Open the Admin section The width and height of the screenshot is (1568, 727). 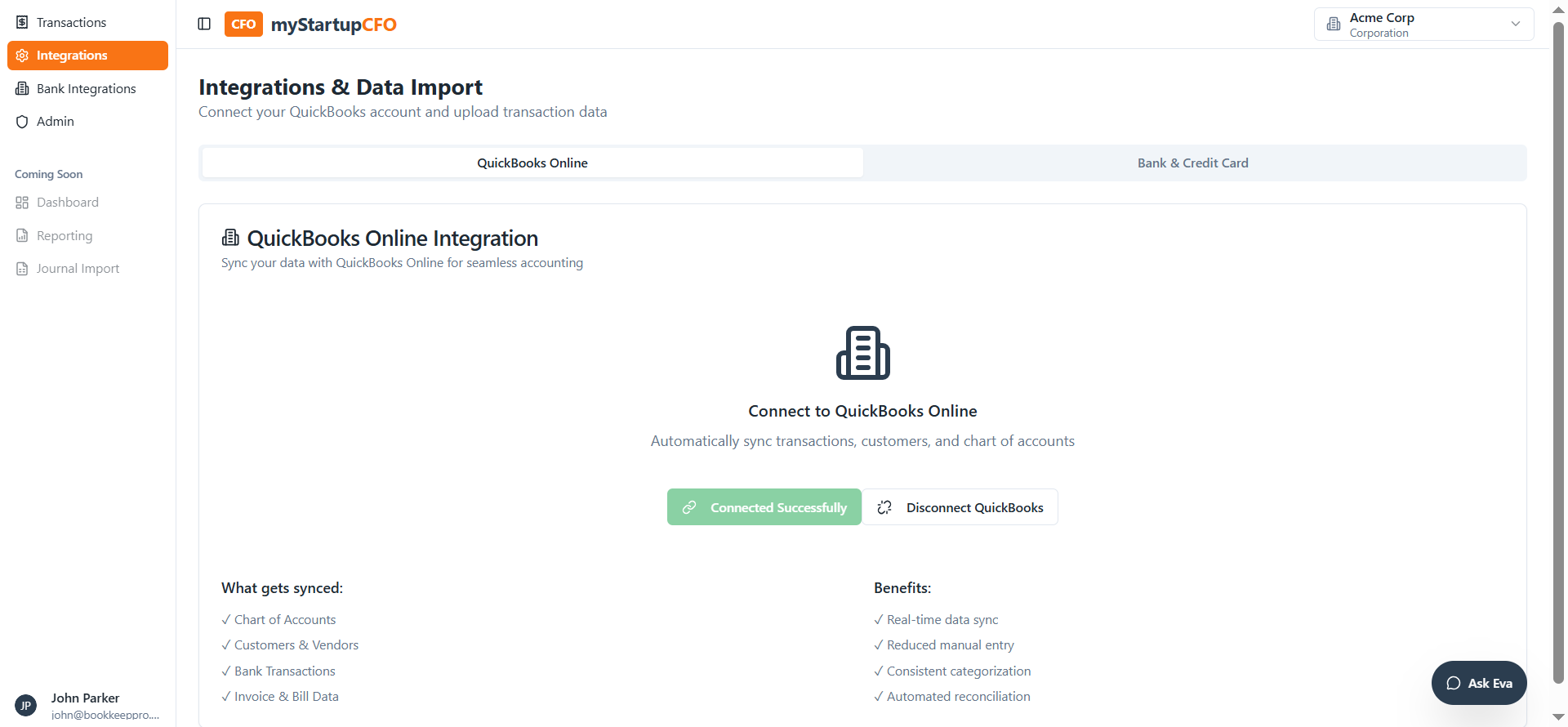click(87, 121)
